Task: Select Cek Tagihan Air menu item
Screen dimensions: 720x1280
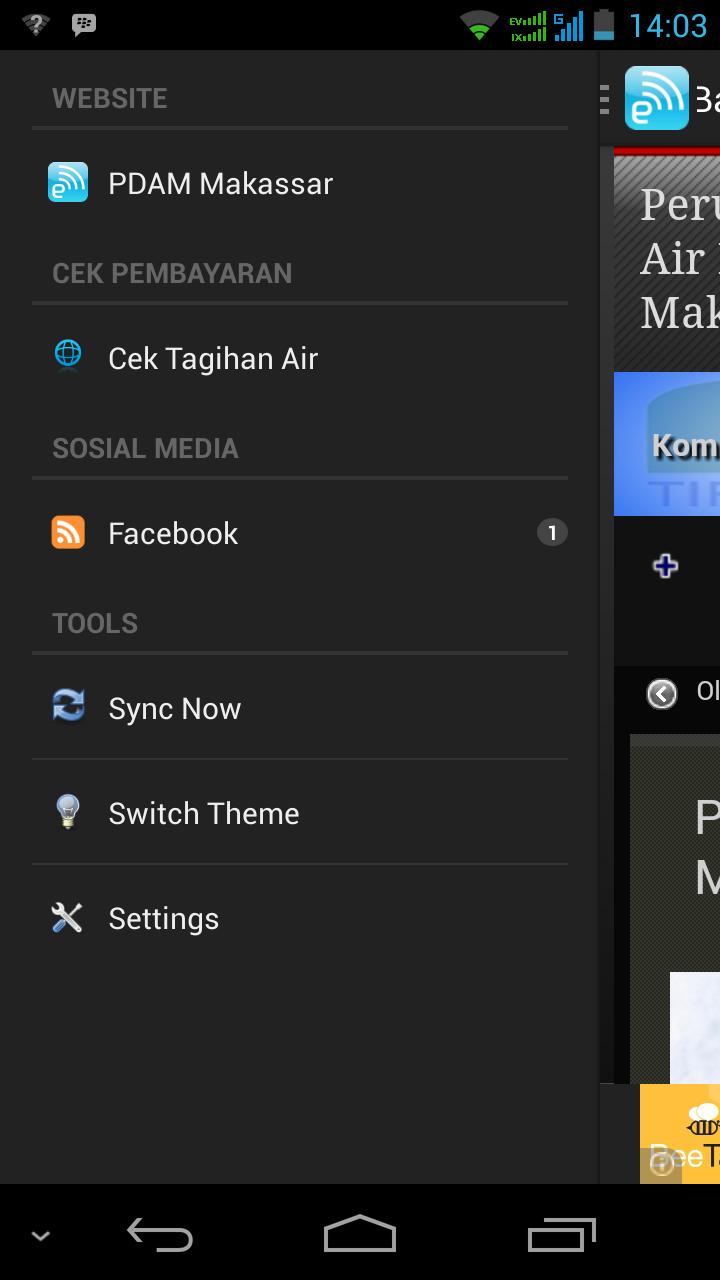Action: [213, 359]
